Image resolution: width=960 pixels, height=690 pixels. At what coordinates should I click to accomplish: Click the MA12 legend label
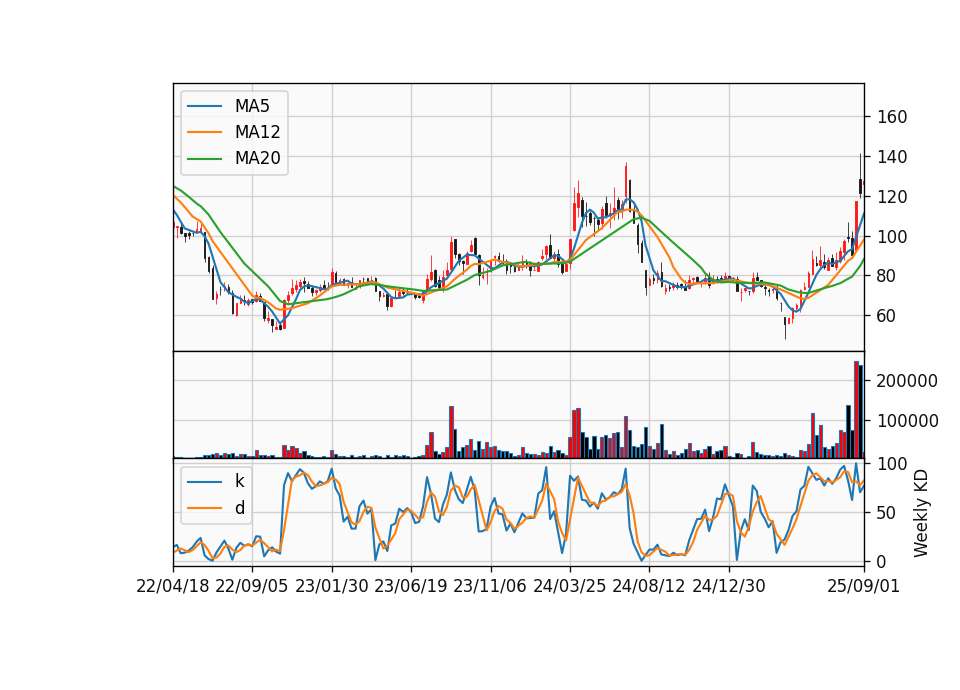click(x=257, y=132)
